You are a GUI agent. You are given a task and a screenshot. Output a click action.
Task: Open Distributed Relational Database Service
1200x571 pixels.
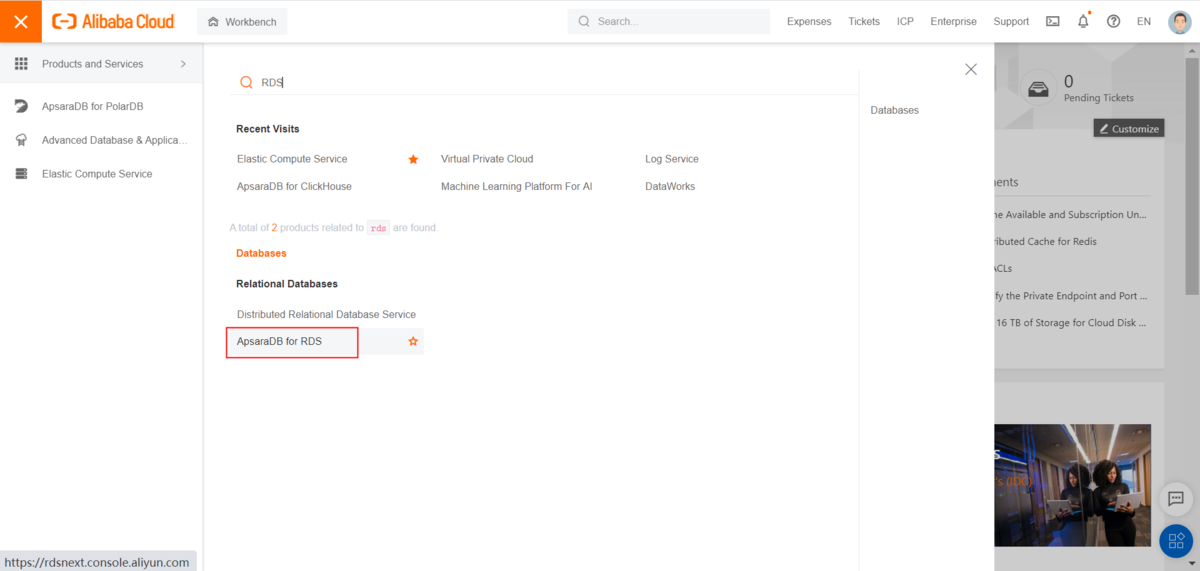click(326, 314)
